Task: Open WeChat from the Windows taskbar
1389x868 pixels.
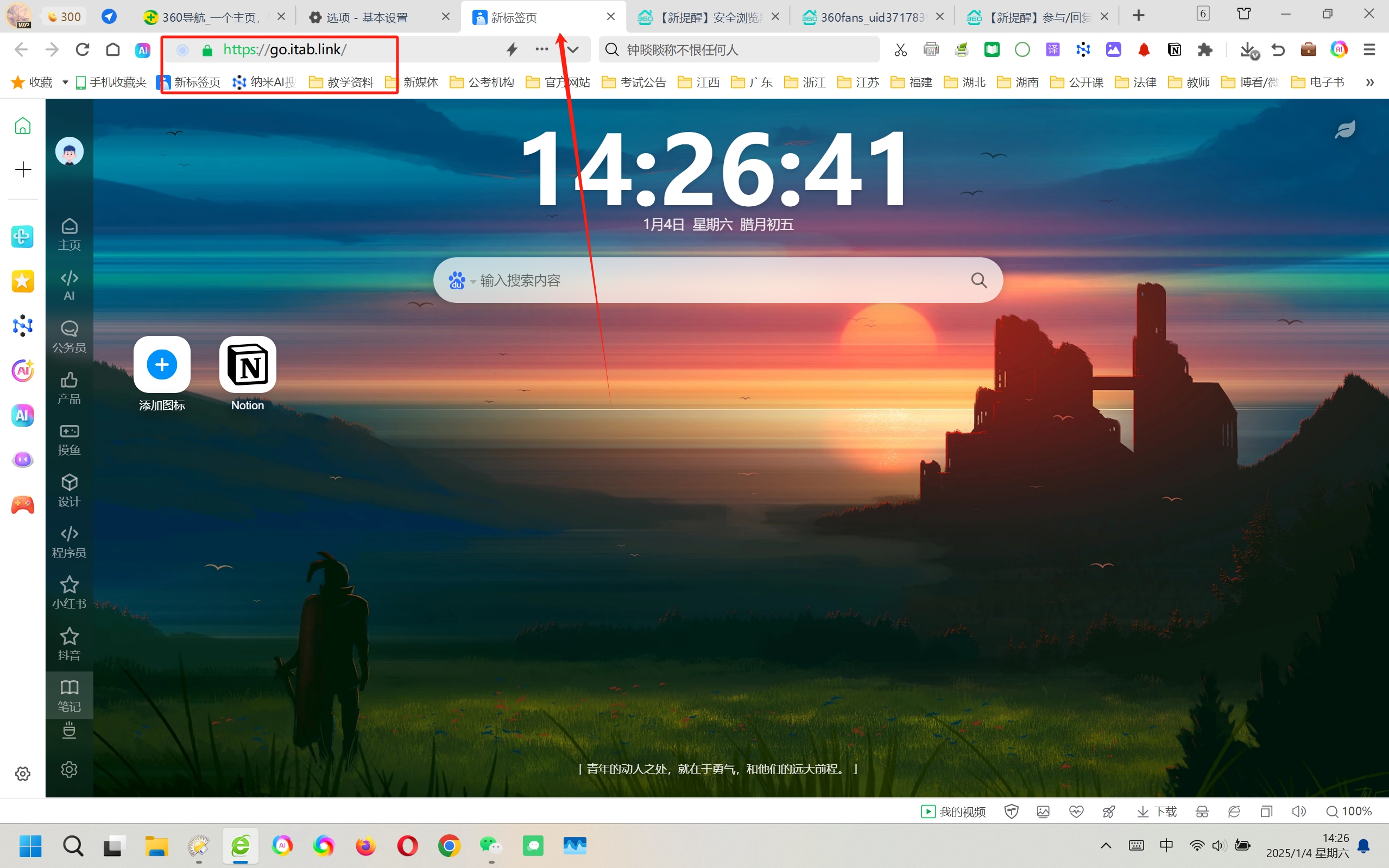Action: (x=491, y=846)
